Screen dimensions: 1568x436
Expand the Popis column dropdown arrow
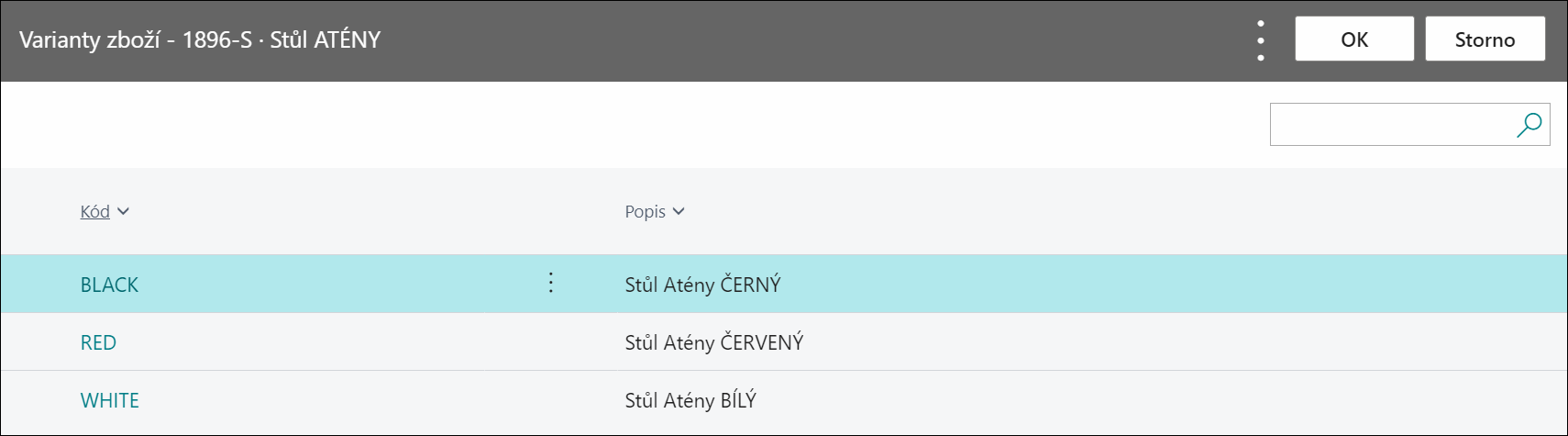point(679,212)
